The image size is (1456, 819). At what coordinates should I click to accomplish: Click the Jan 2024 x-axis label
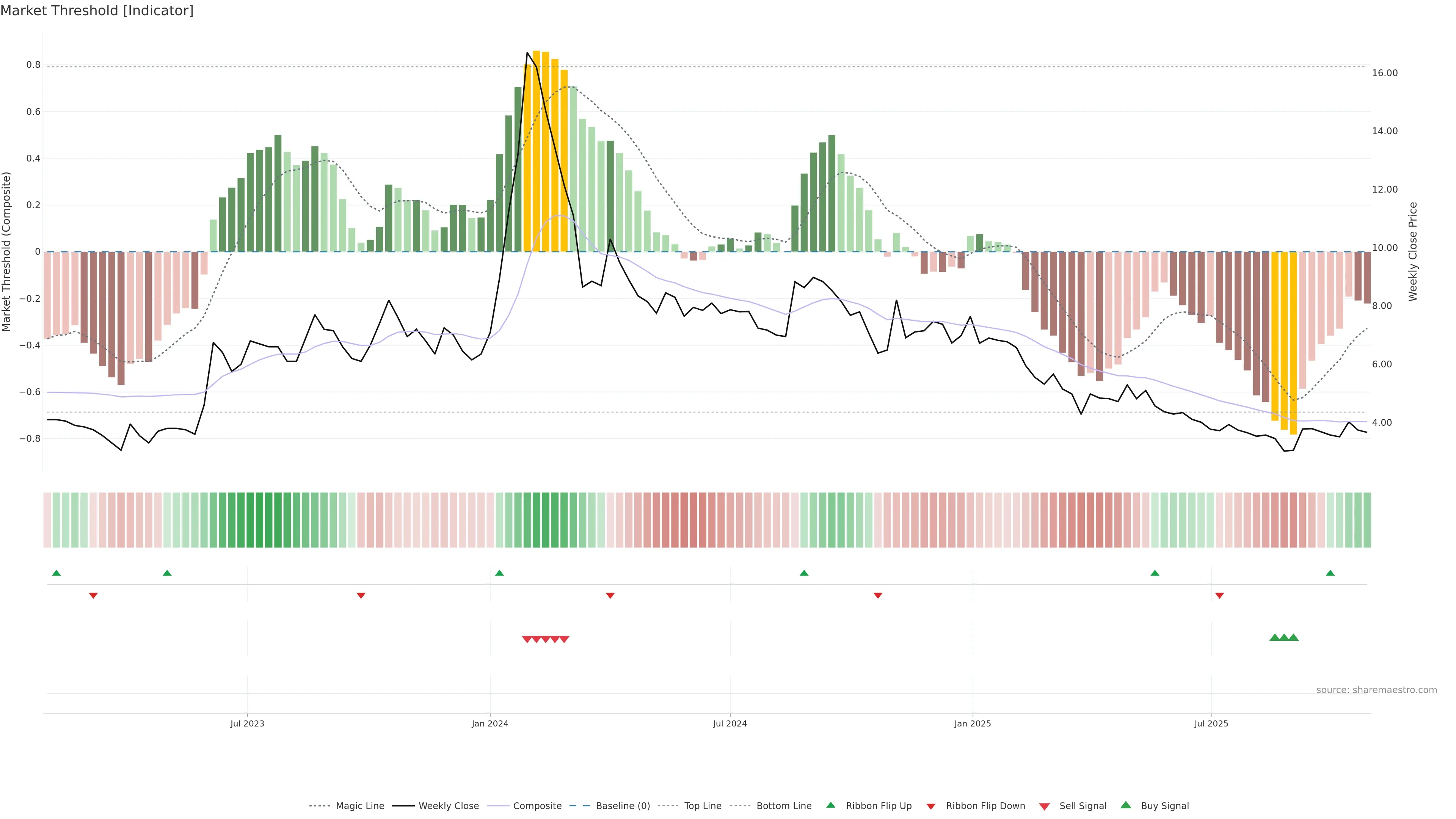[x=490, y=723]
